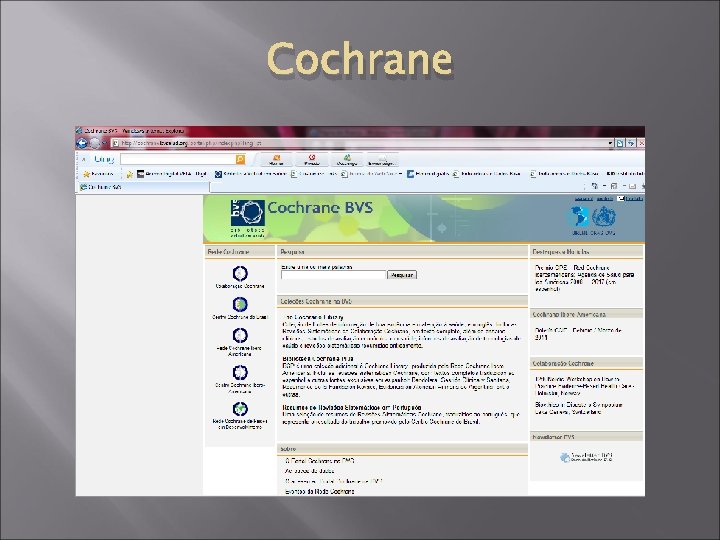
Task: Click the Americas map logo in header
Action: (x=579, y=216)
